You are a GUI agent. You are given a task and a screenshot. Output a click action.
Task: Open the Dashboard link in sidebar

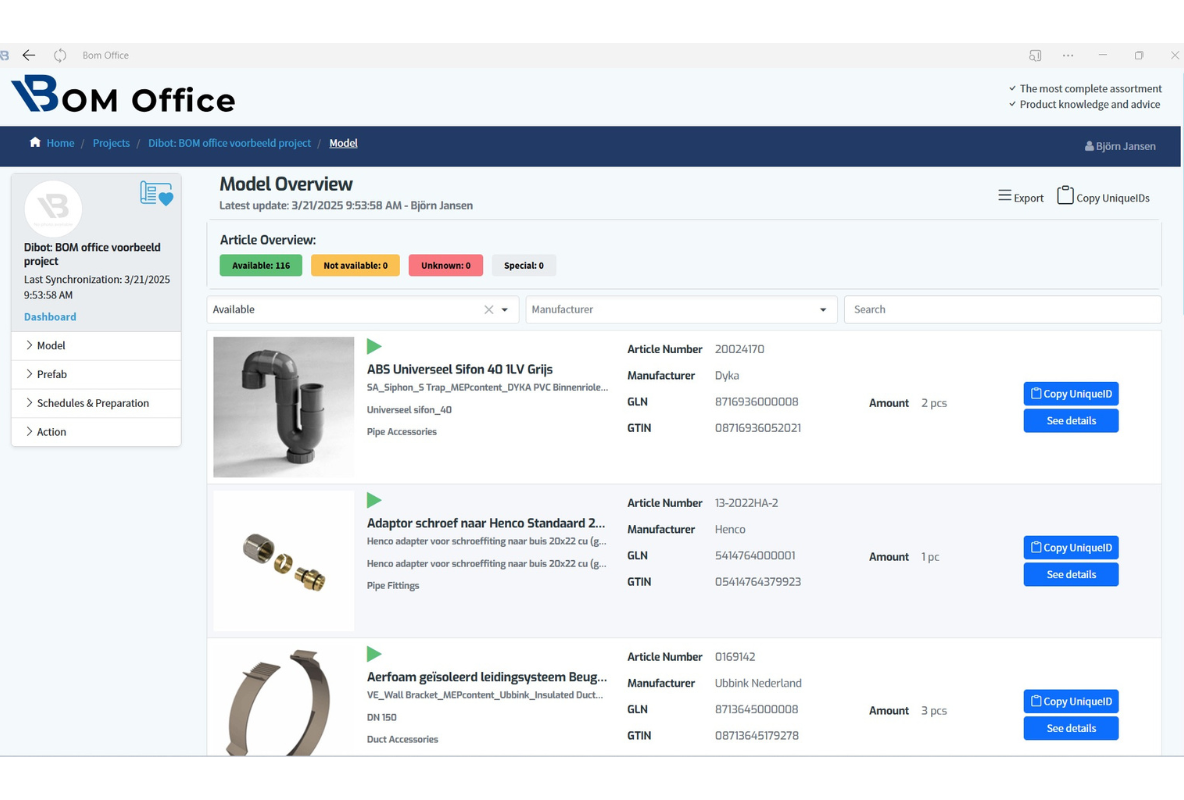click(x=50, y=317)
